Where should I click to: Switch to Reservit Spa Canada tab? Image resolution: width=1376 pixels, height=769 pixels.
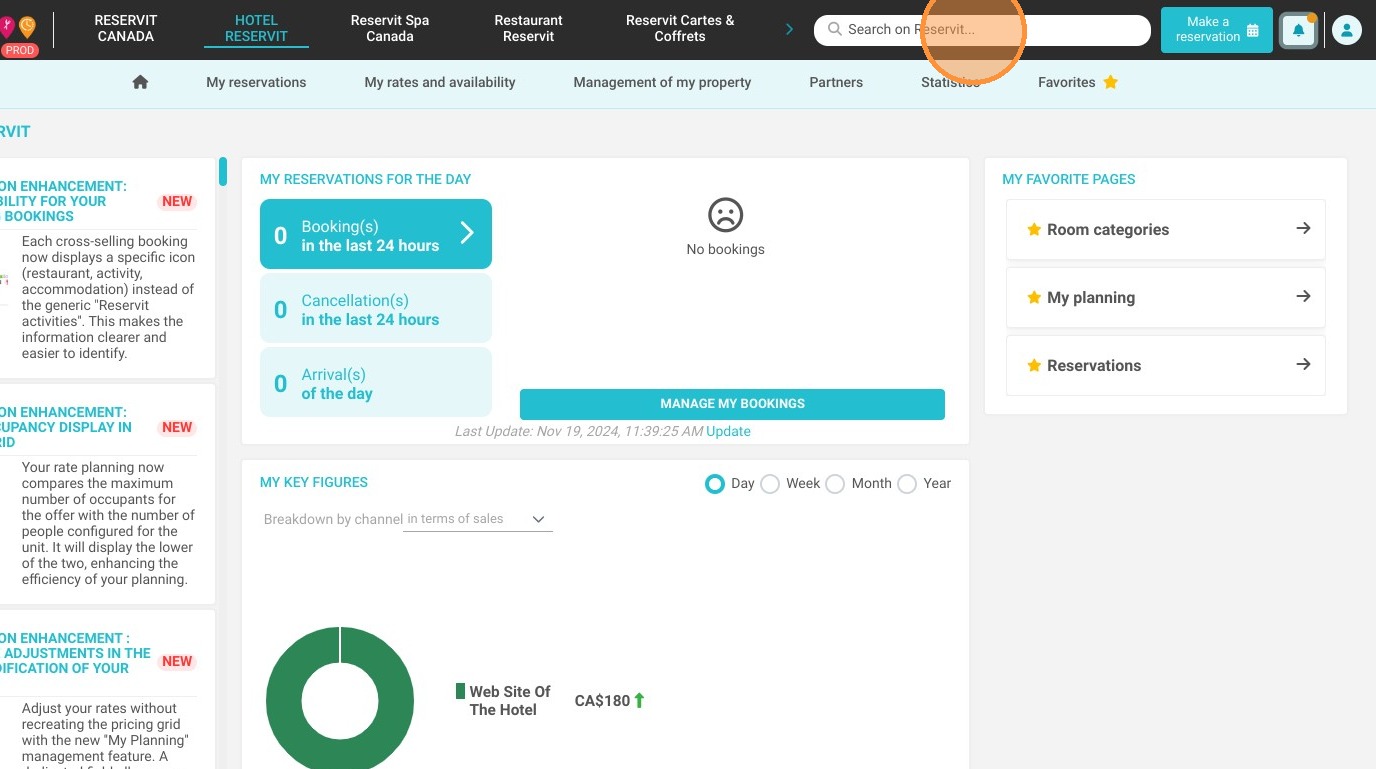click(390, 28)
